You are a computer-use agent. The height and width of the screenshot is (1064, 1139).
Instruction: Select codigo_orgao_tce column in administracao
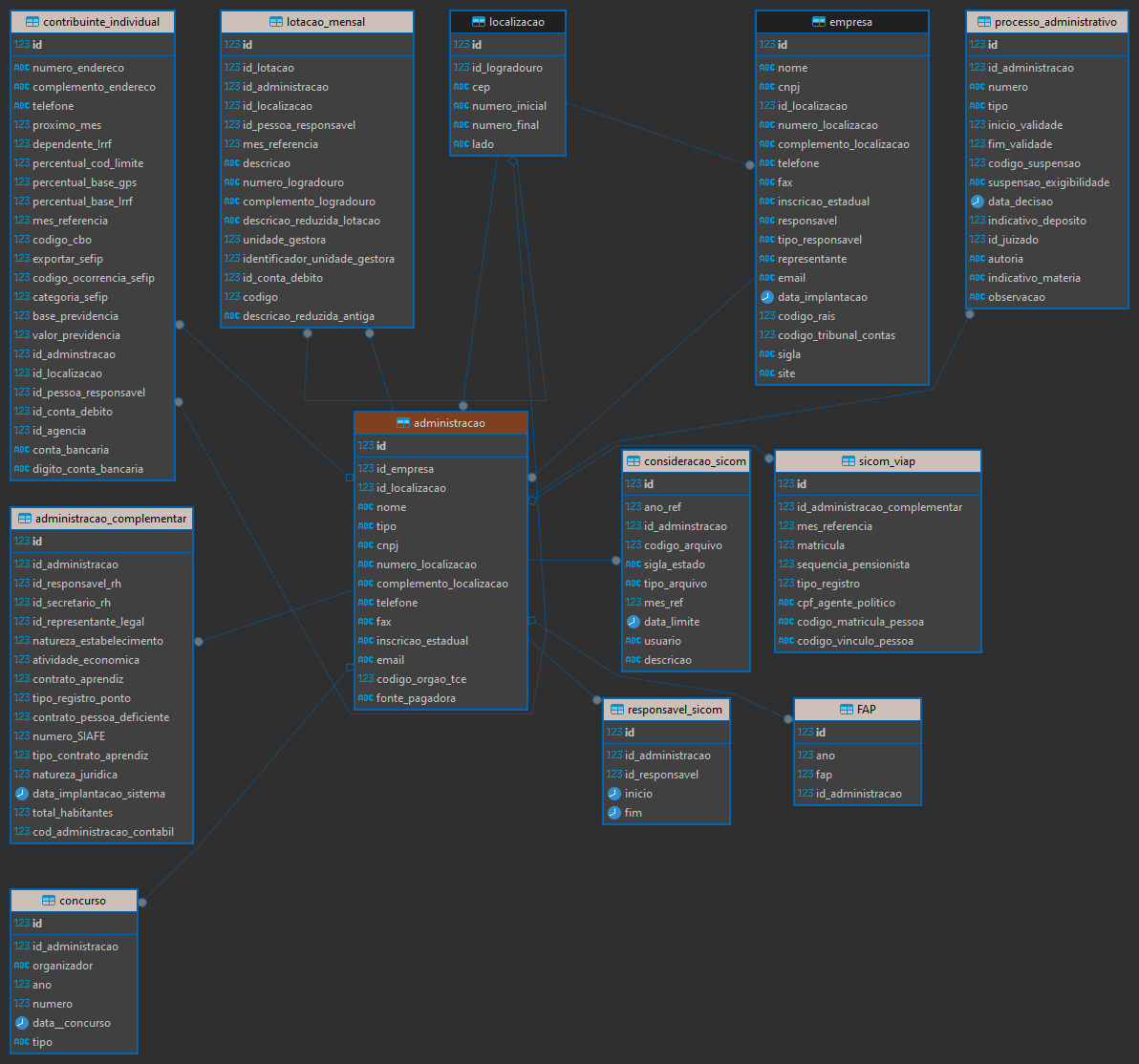(x=441, y=679)
